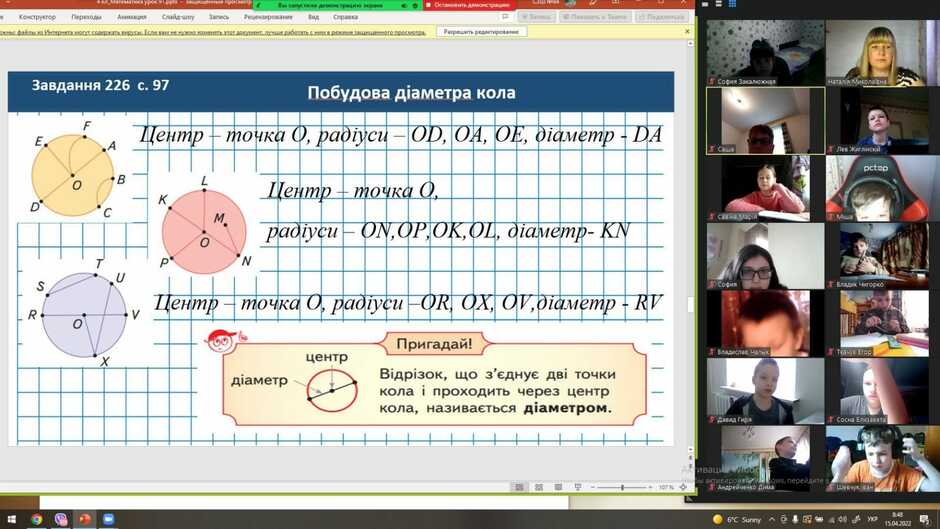Open the comments speech bubble icon

click(x=505, y=17)
